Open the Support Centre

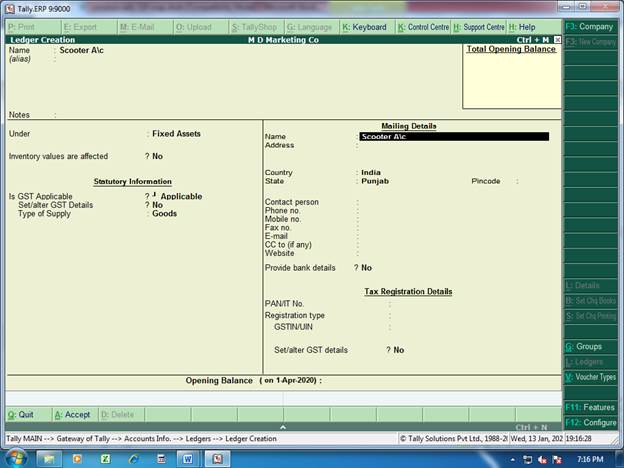[x=478, y=27]
